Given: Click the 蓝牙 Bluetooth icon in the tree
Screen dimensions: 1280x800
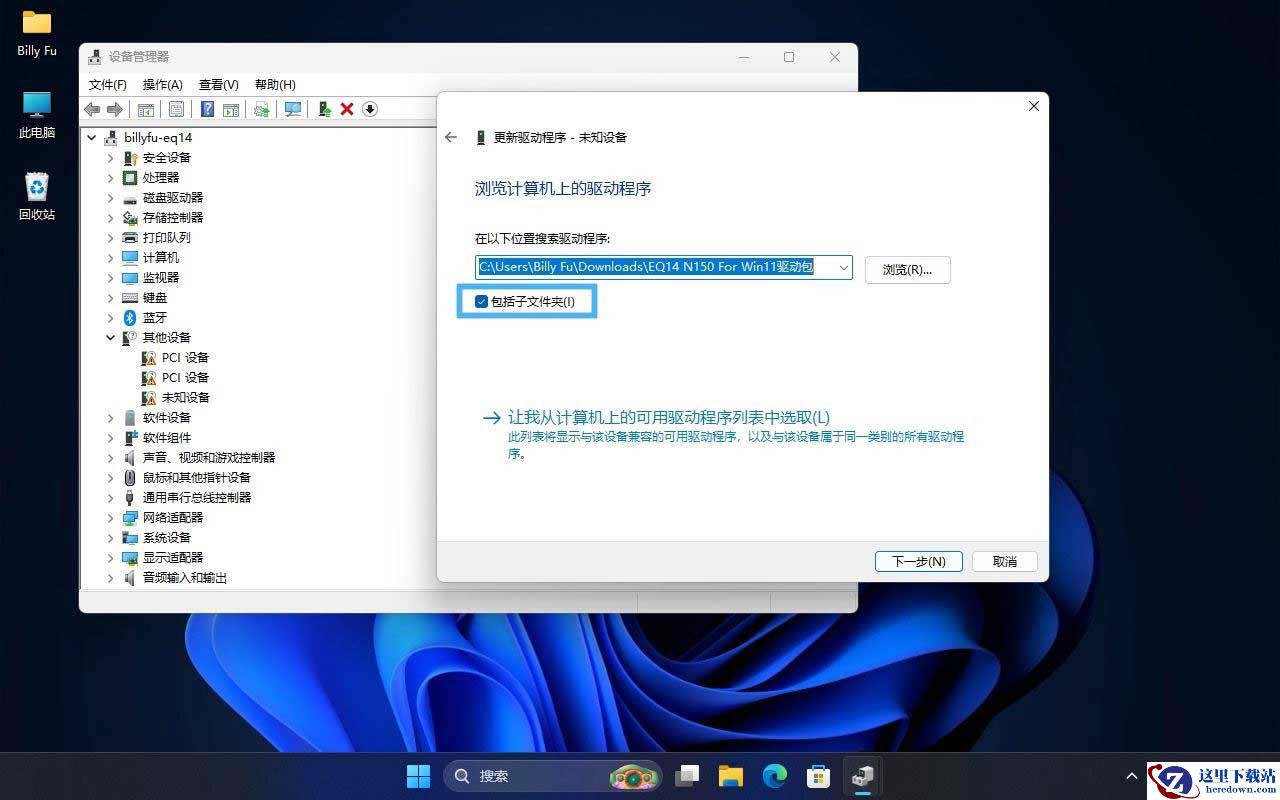Looking at the screenshot, I should 130,318.
